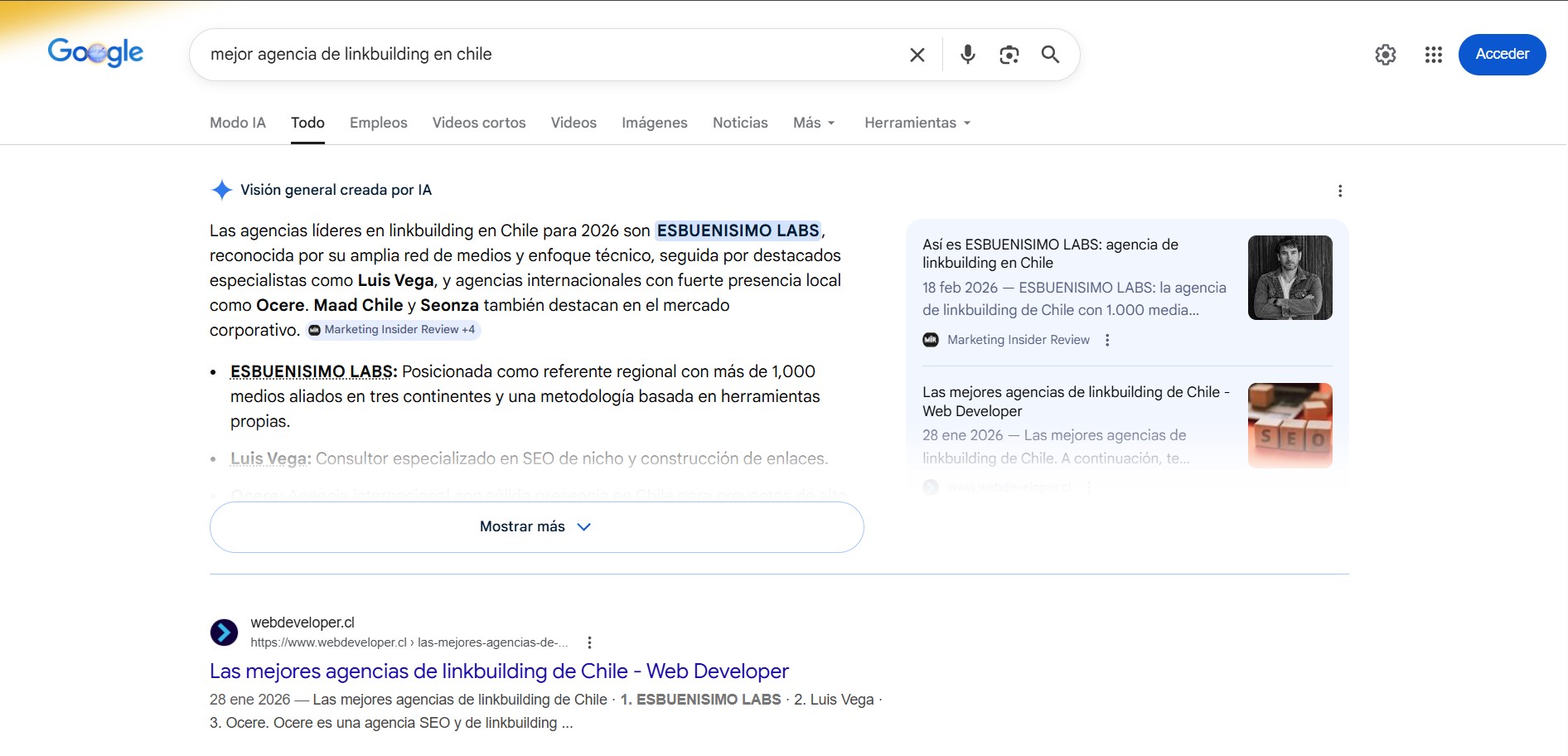
Task: Click the Google logo
Action: [x=95, y=53]
